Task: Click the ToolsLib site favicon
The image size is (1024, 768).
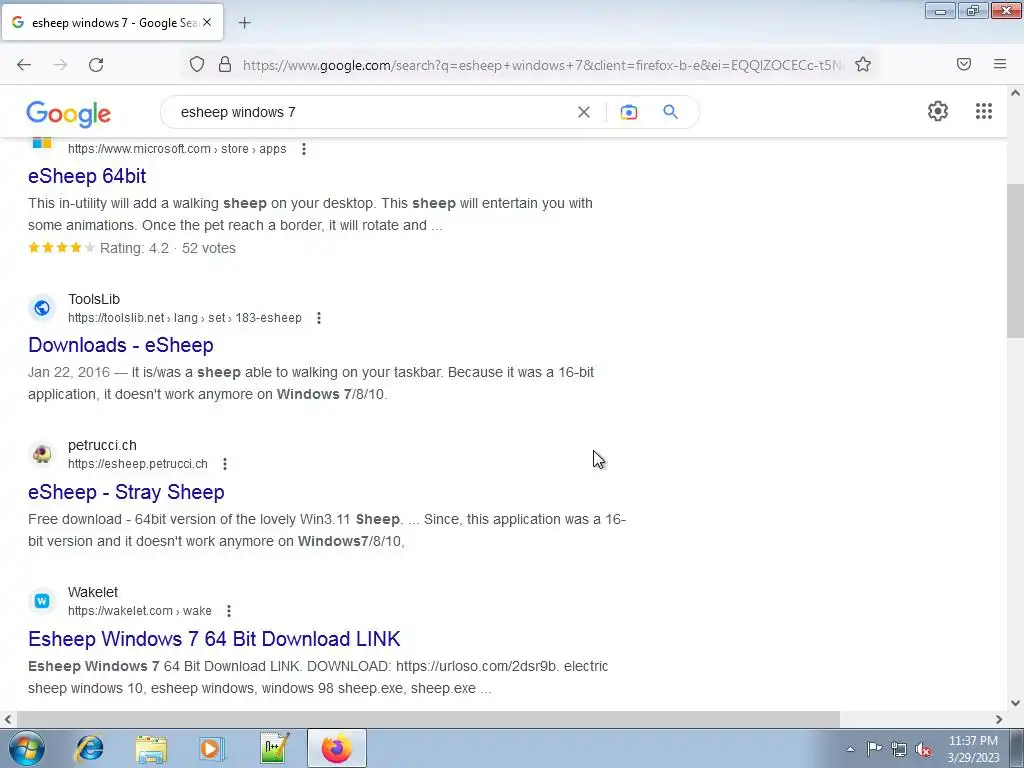Action: [42, 308]
